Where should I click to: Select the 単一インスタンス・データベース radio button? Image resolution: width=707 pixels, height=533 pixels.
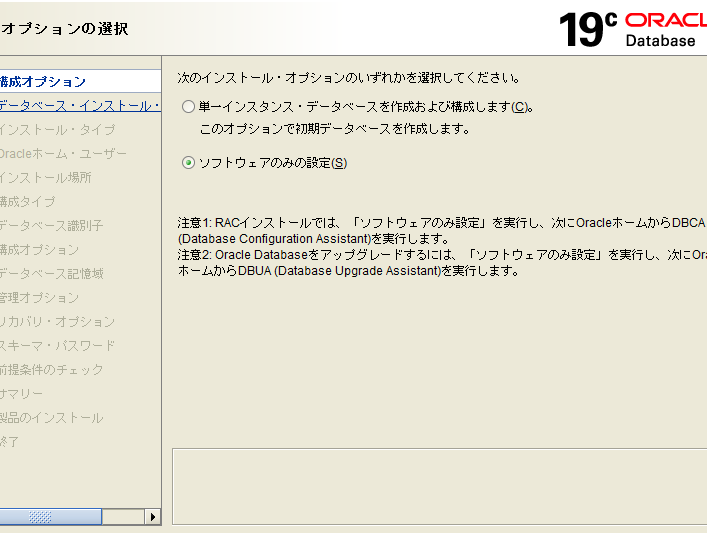coord(189,107)
